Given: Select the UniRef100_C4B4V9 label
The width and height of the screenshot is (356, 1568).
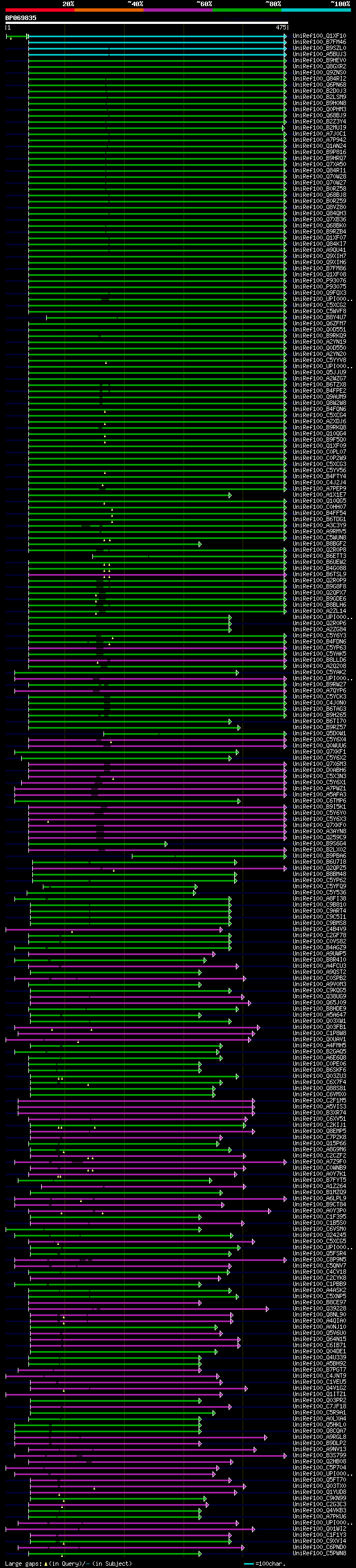Looking at the screenshot, I should 319,929.
